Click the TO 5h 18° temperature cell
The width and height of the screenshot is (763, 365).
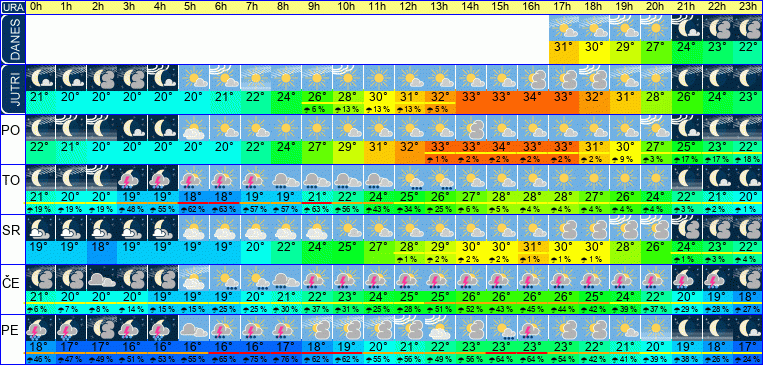(x=194, y=196)
